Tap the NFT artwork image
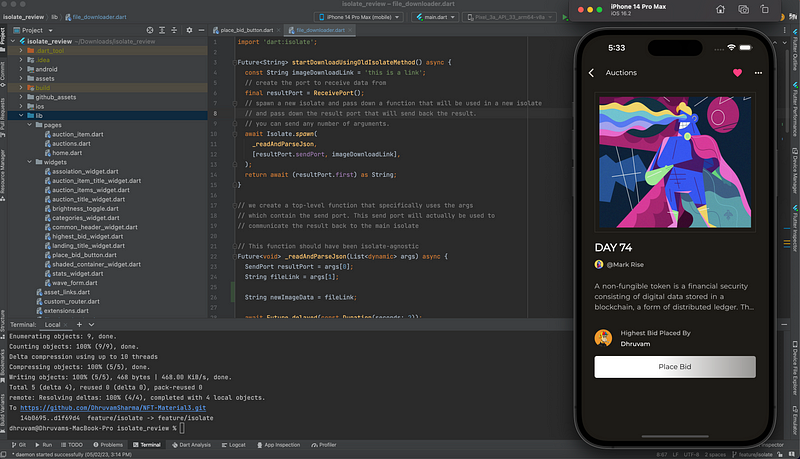The image size is (800, 459). click(675, 162)
